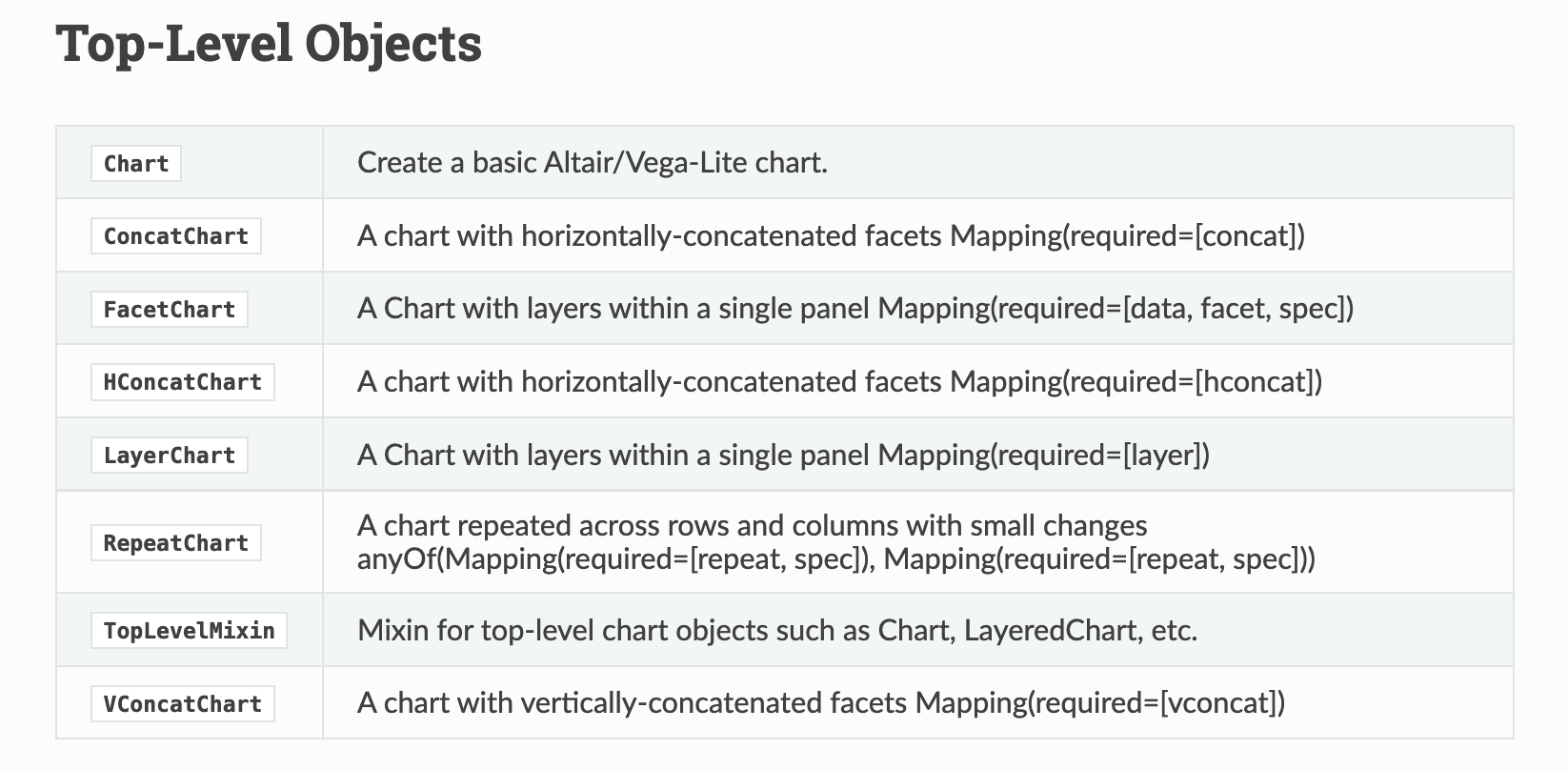Open the Chart class link
The image size is (1568, 770).
click(x=136, y=164)
